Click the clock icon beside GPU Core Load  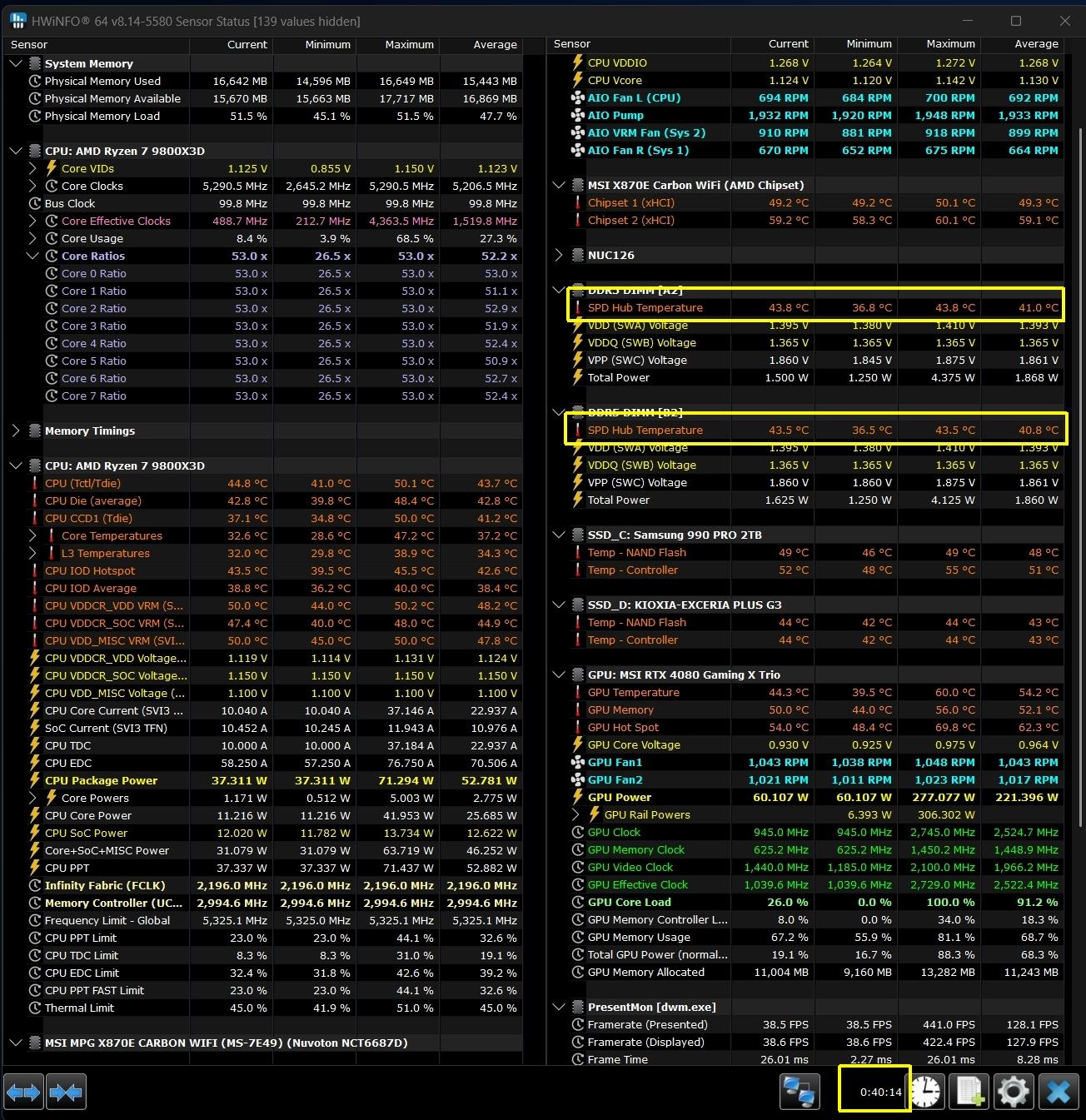pyautogui.click(x=578, y=903)
